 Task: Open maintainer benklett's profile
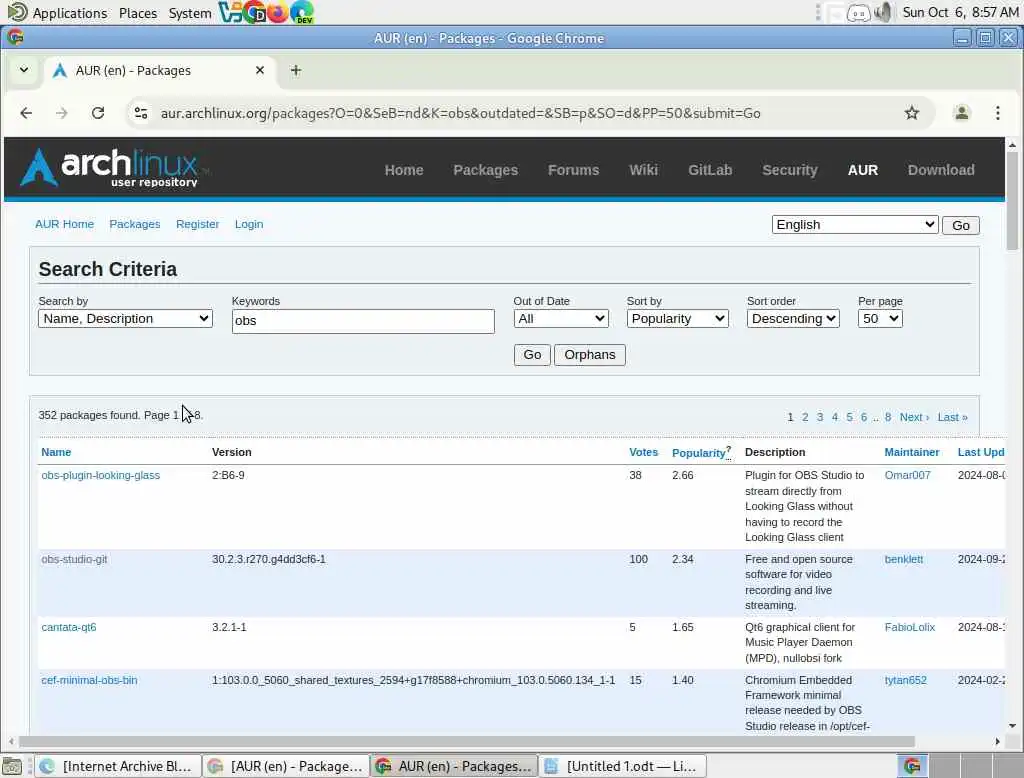point(904,559)
